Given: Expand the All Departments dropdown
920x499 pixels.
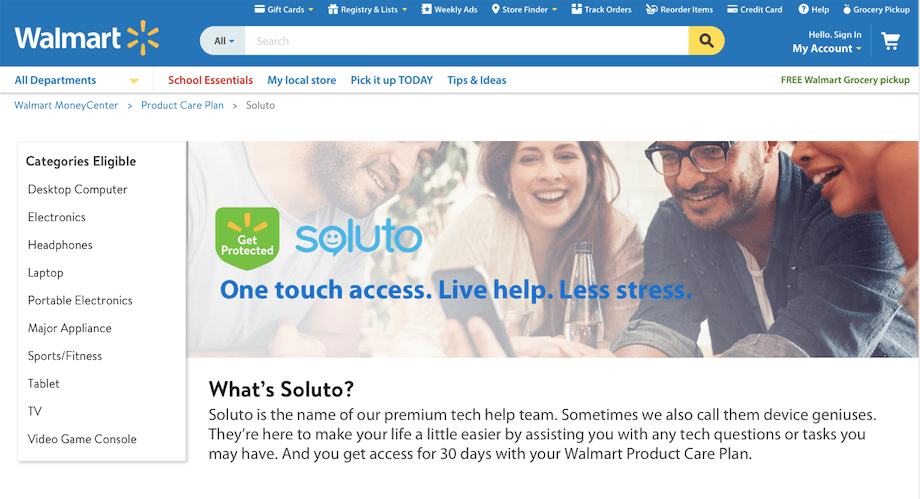Looking at the screenshot, I should pos(77,80).
